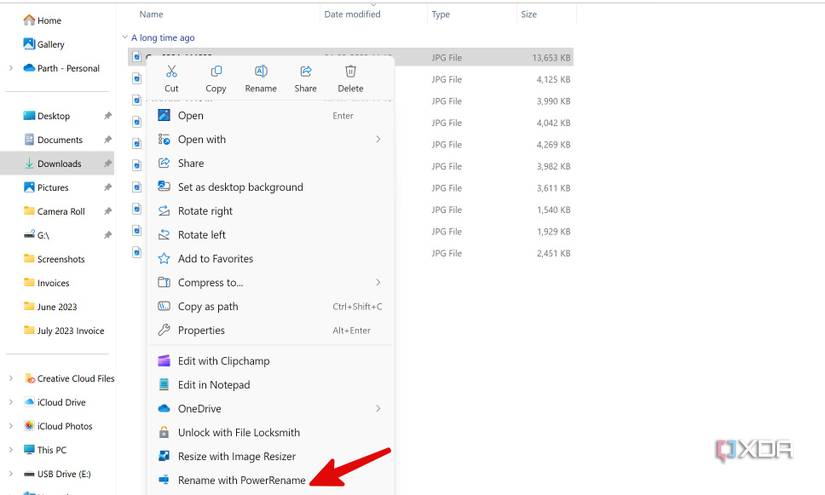This screenshot has height=495, width=825.
Task: Click the Rename icon at menu top
Action: click(x=261, y=72)
